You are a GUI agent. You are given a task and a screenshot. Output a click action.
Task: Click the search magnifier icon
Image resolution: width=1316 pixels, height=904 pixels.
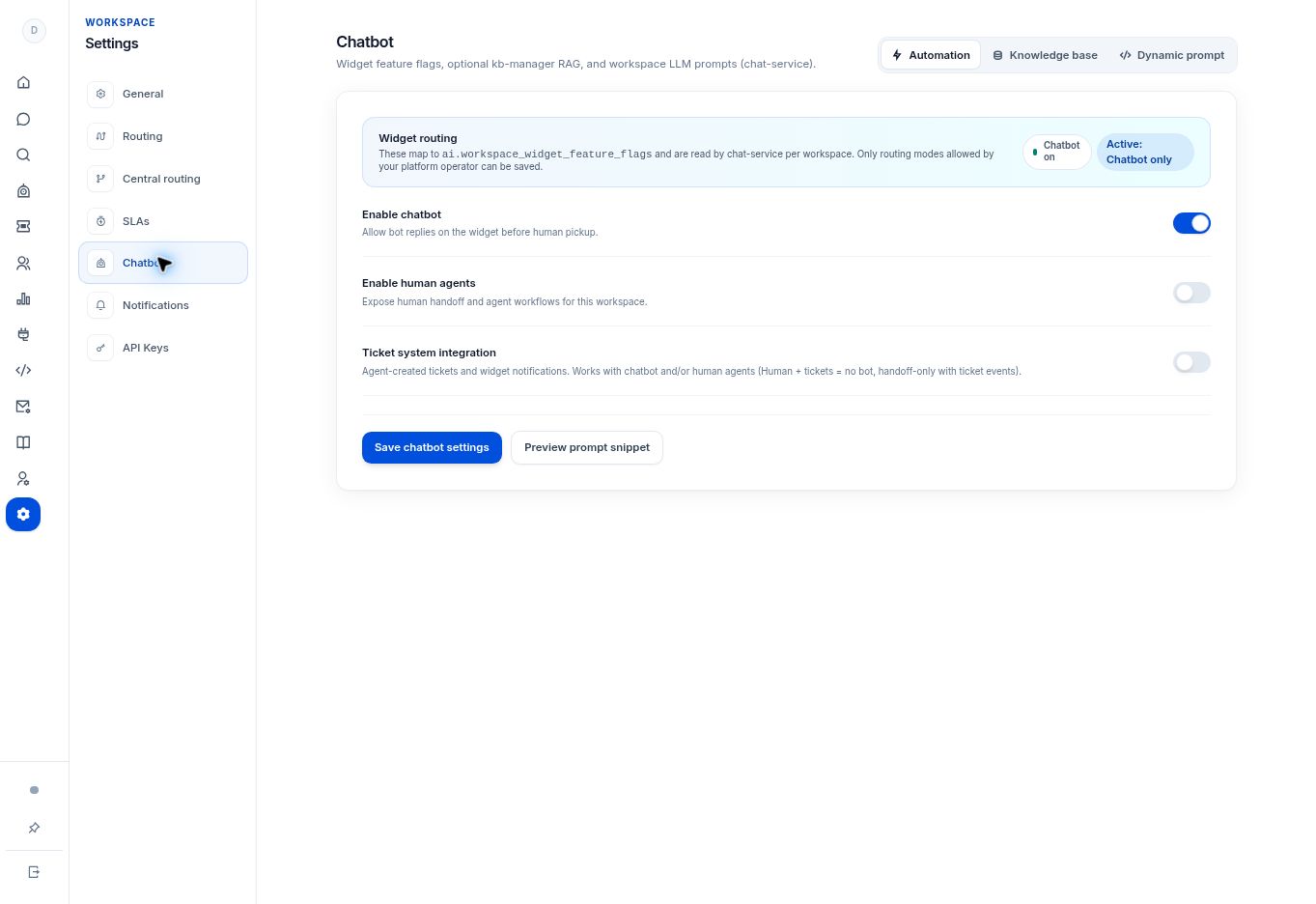click(x=23, y=155)
